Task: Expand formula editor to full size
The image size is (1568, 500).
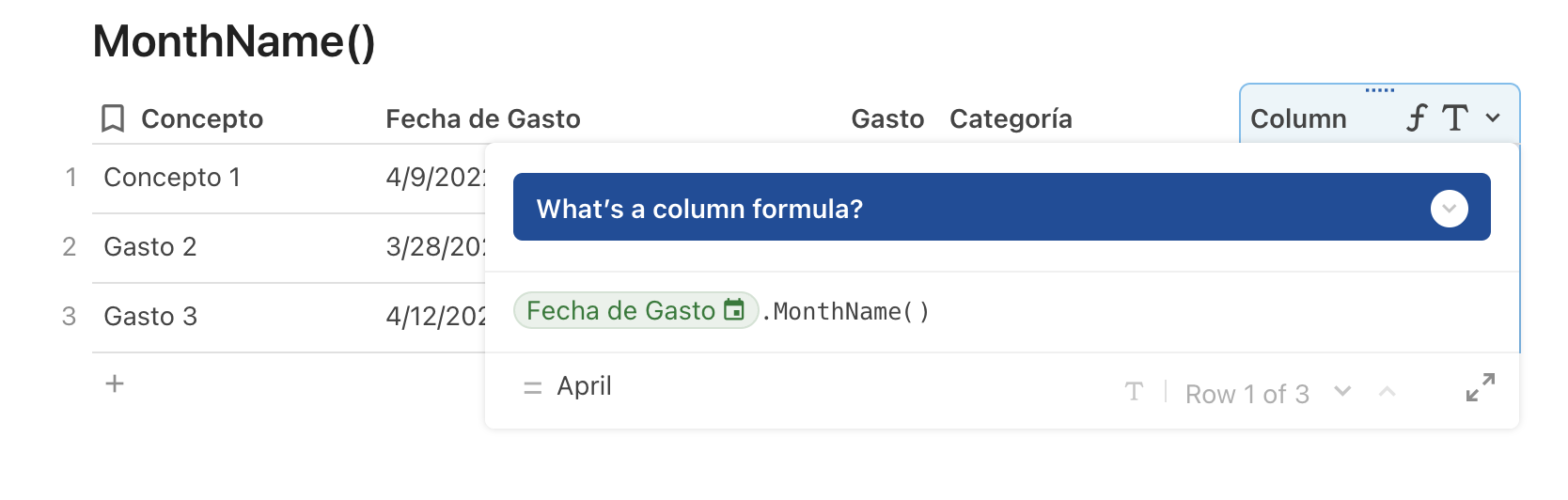Action: [1480, 387]
